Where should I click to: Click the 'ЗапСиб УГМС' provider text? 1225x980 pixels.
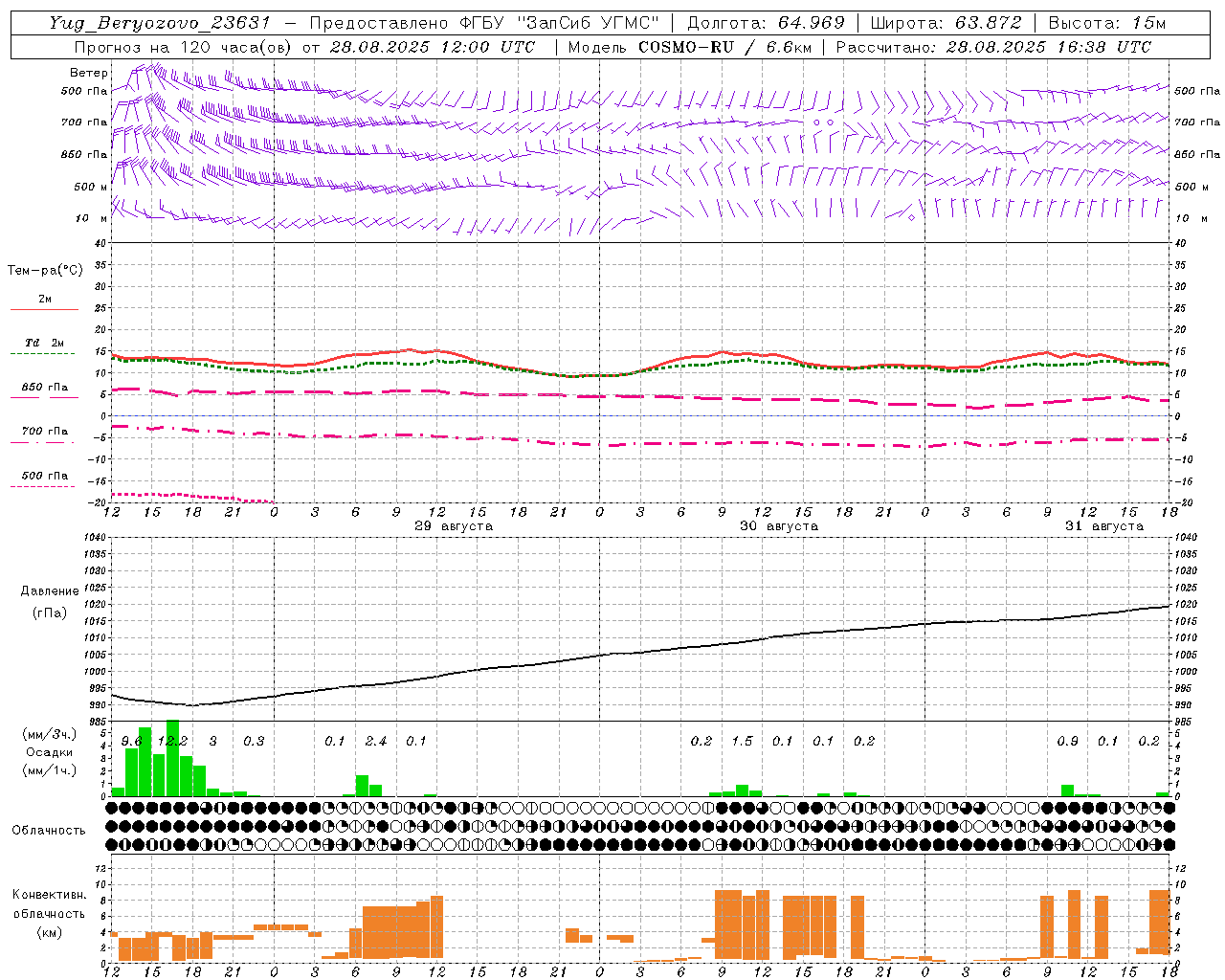coord(589,23)
